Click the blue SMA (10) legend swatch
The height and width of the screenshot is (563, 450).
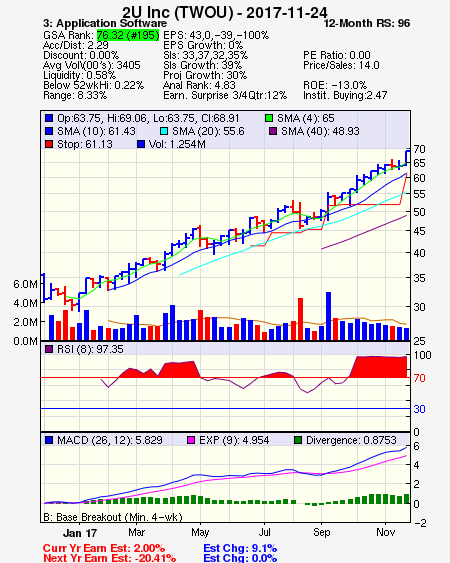click(49, 131)
